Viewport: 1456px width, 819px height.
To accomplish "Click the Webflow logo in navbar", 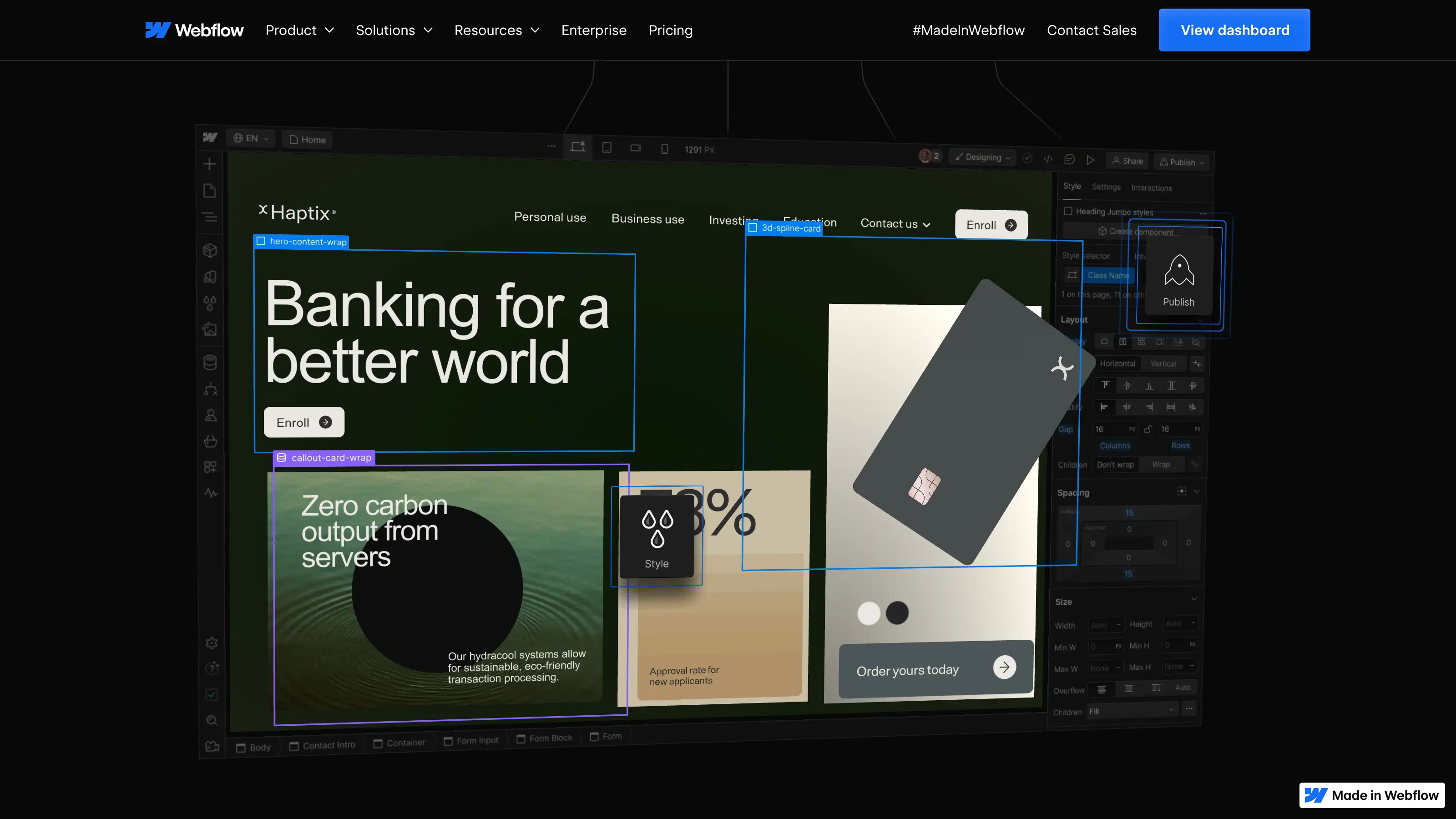I will point(194,30).
